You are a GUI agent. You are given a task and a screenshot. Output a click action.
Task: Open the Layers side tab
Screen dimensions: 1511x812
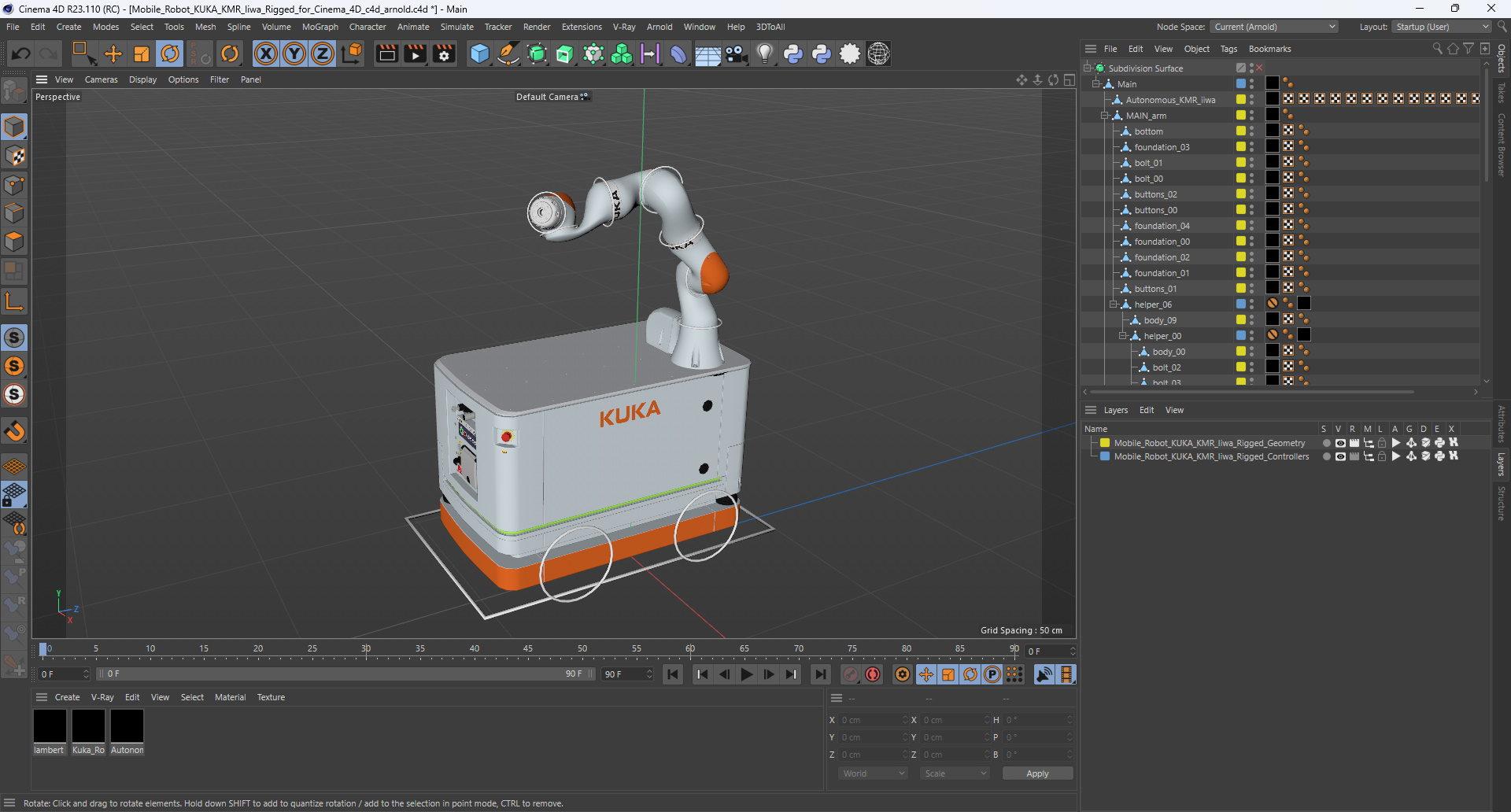(1502, 464)
